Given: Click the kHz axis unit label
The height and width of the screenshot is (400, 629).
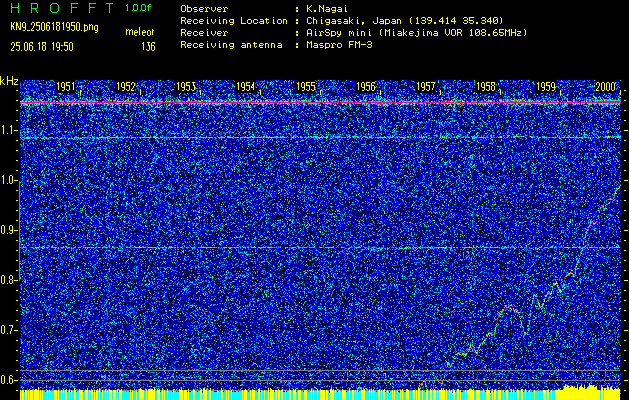Looking at the screenshot, I should coord(9,81).
